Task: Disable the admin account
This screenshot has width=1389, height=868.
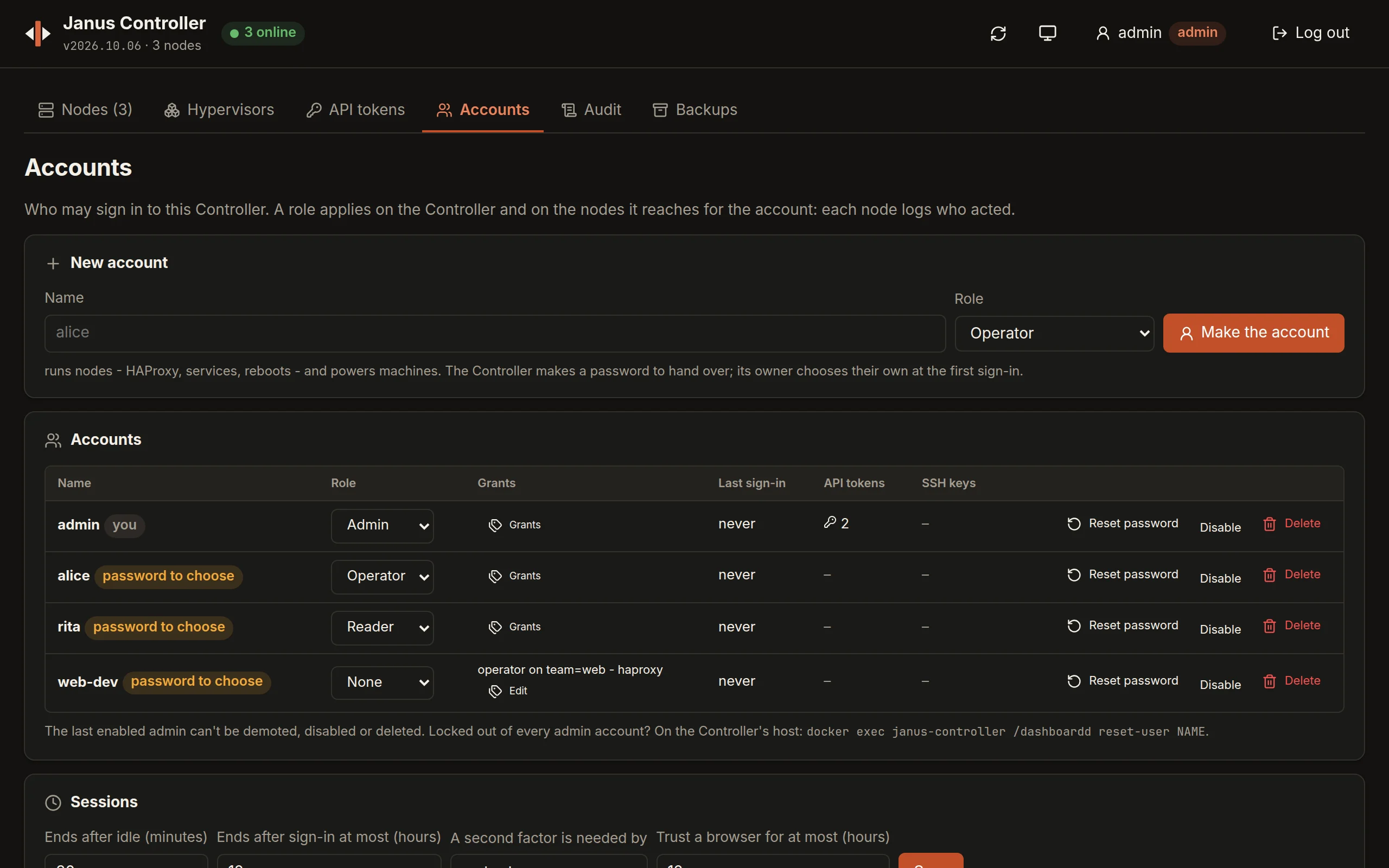Action: coord(1220,527)
